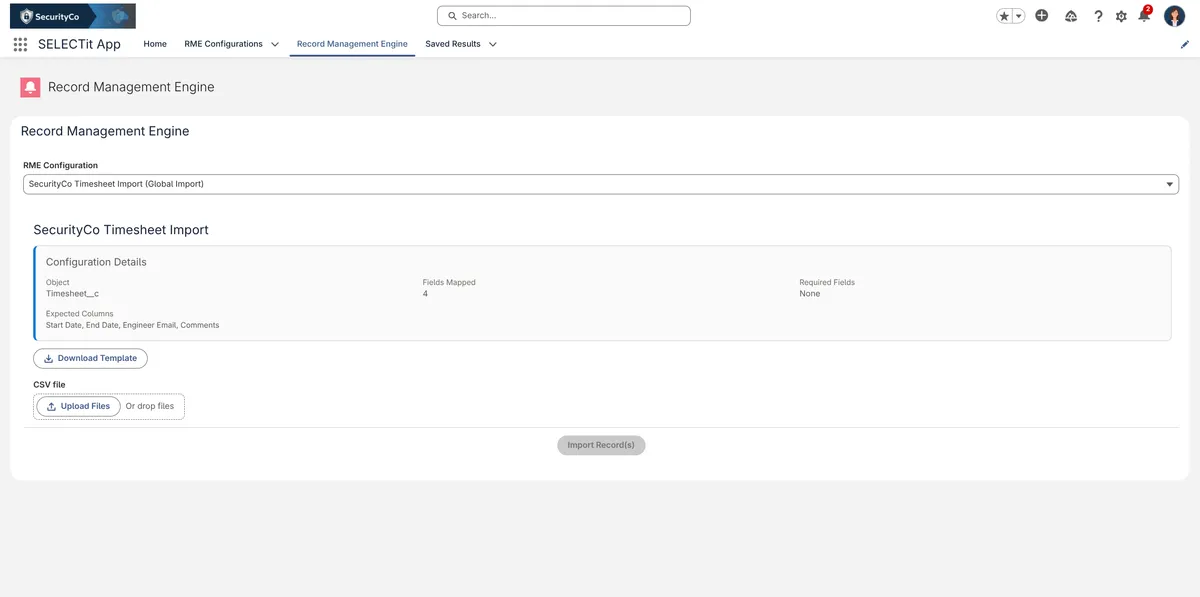Open the favorites list dropdown arrow
Screen dimensions: 1200x597
[x=1019, y=16]
